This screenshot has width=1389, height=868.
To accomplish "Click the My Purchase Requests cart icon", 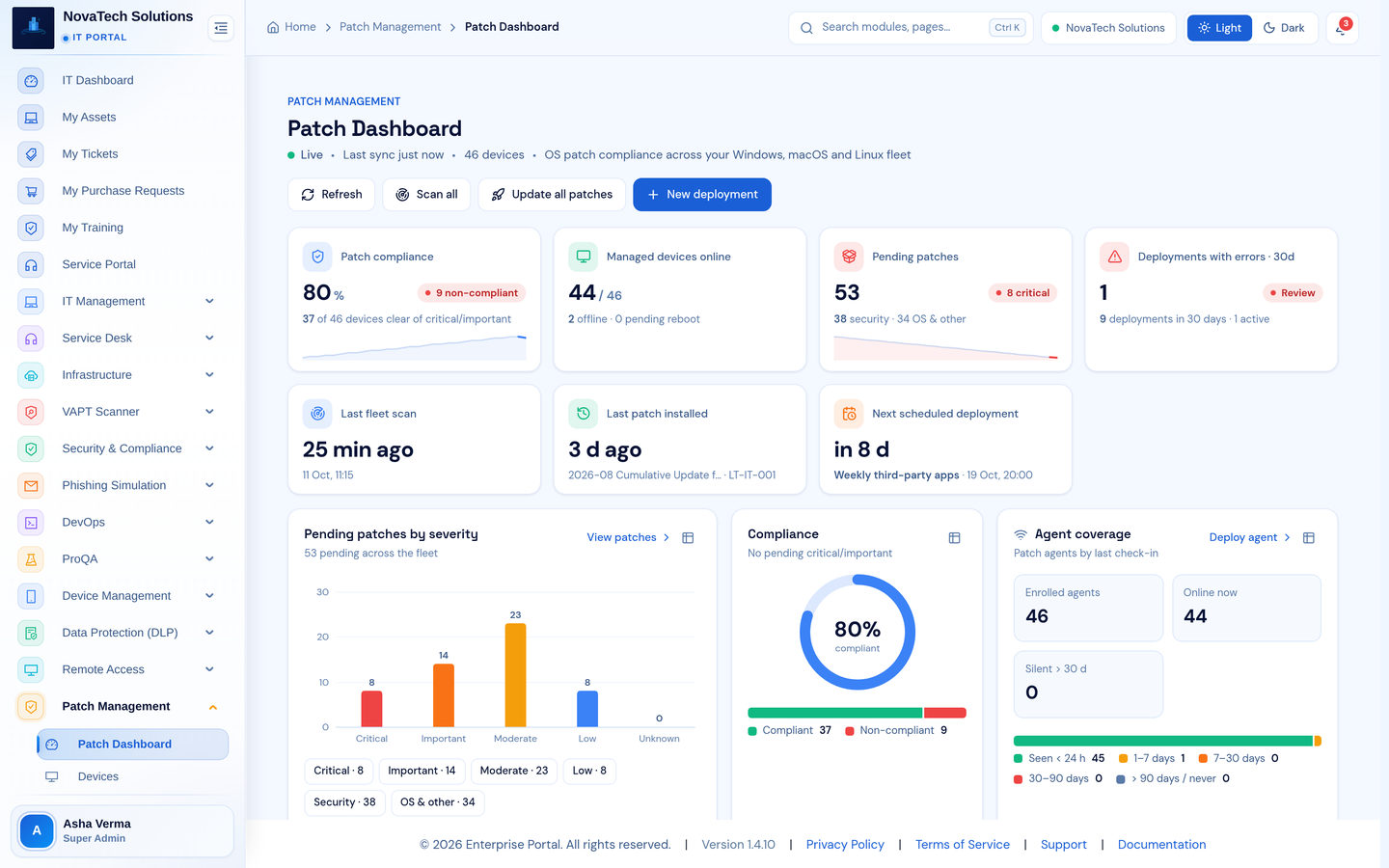I will click(31, 191).
